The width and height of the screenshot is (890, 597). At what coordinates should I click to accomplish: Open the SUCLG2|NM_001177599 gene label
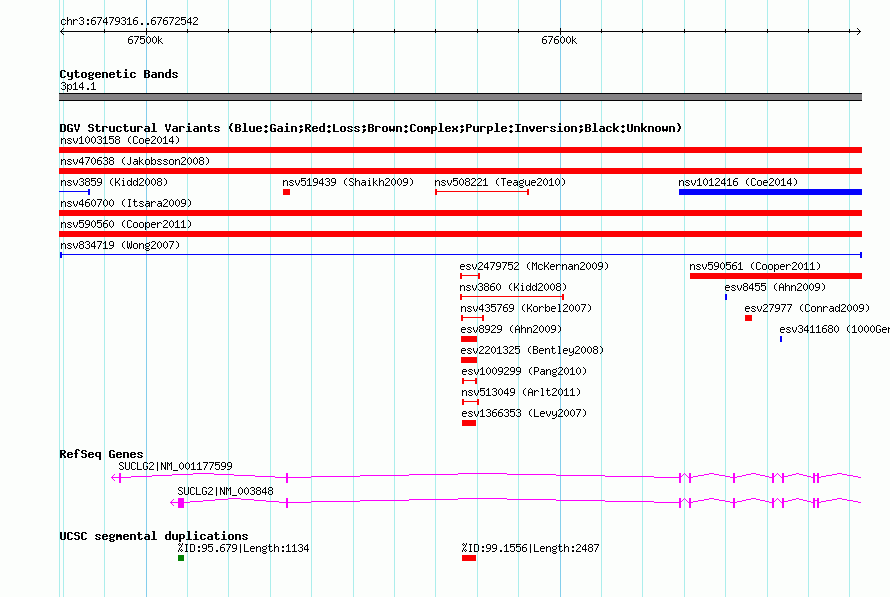175,466
